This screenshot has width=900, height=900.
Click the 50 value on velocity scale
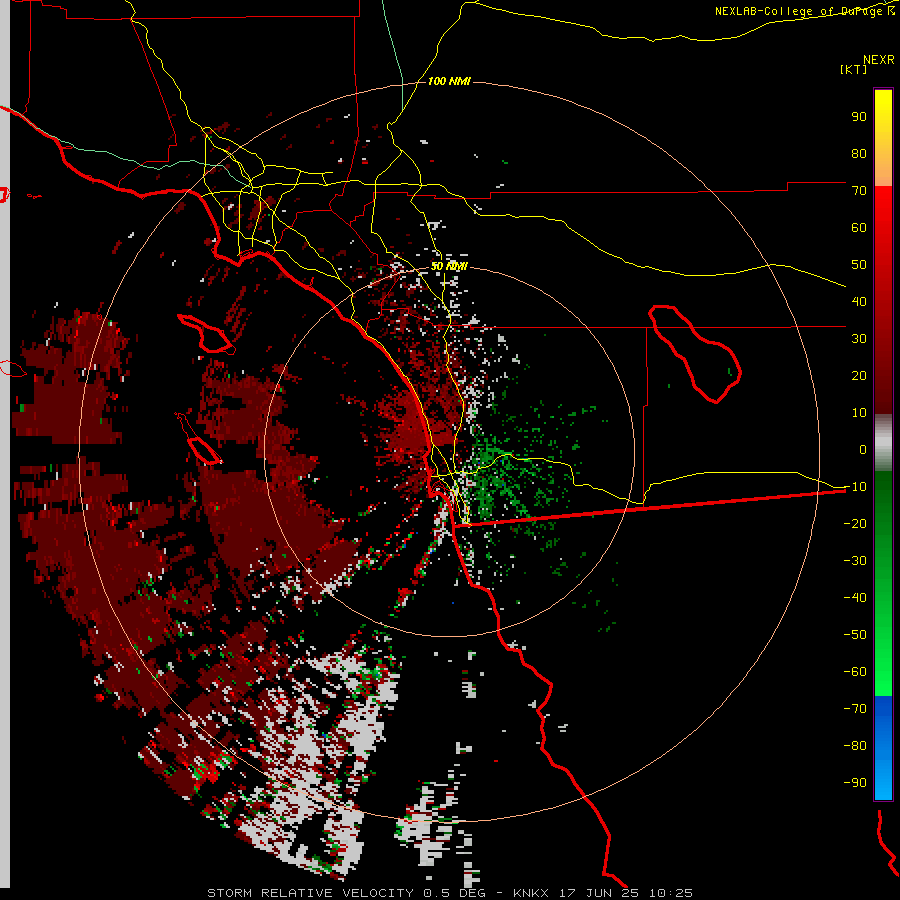point(859,265)
